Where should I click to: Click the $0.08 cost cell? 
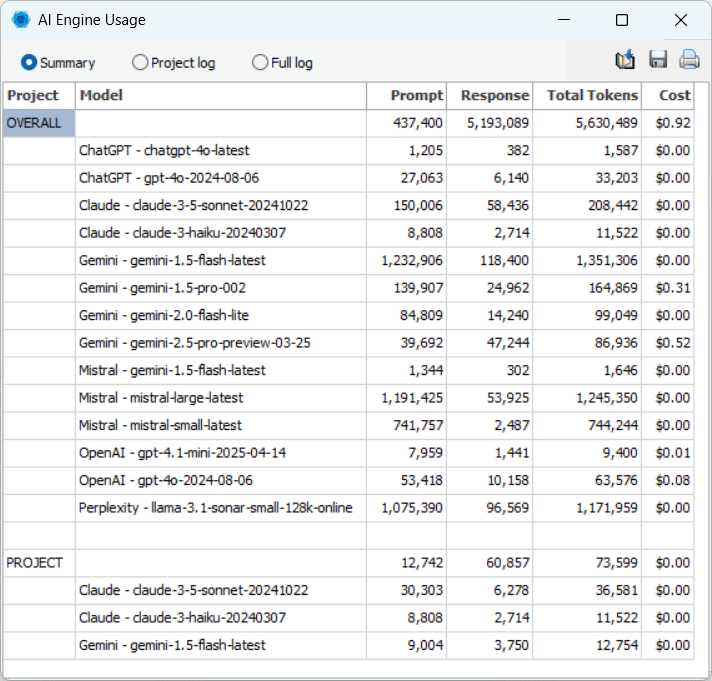(668, 480)
